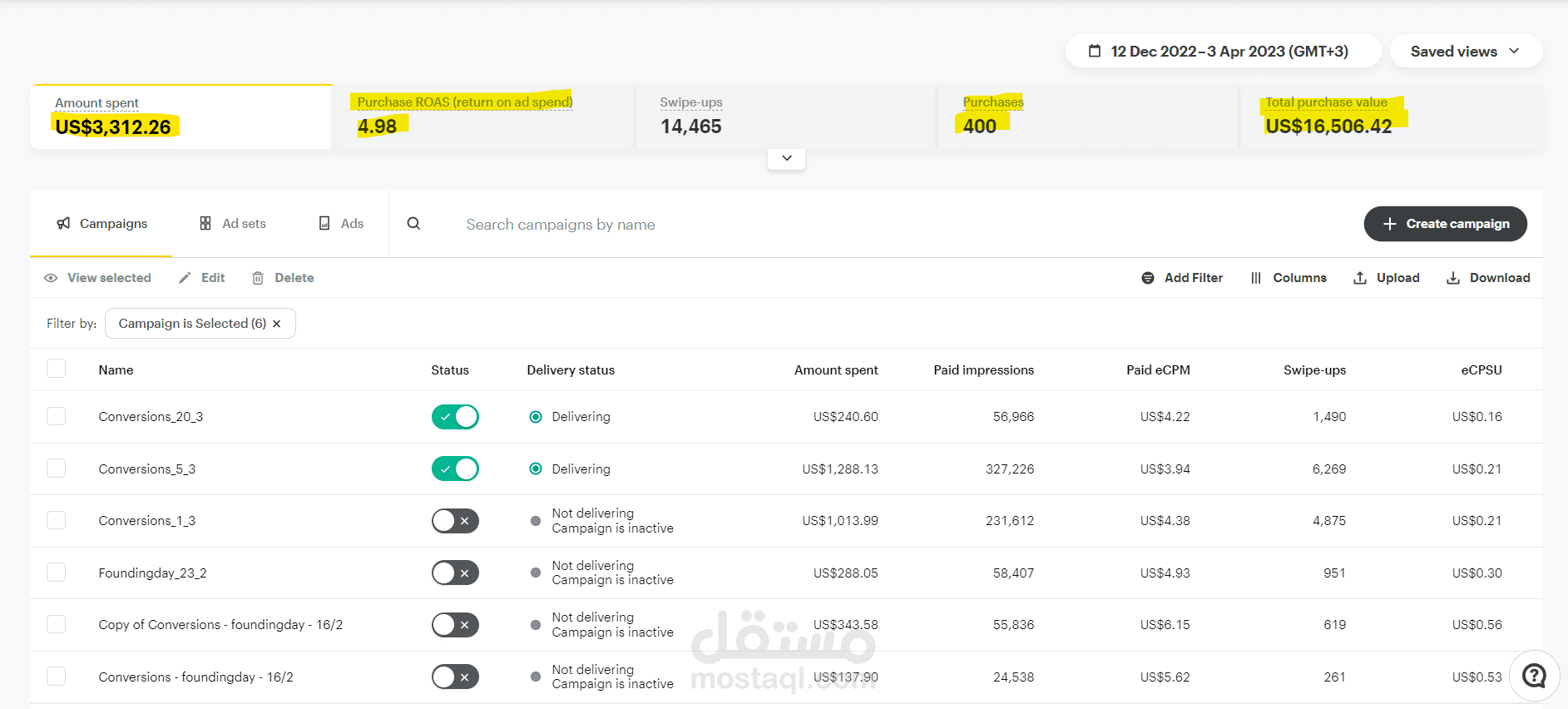The height and width of the screenshot is (709, 1568).
Task: Click the Delete trash icon
Action: [x=258, y=278]
